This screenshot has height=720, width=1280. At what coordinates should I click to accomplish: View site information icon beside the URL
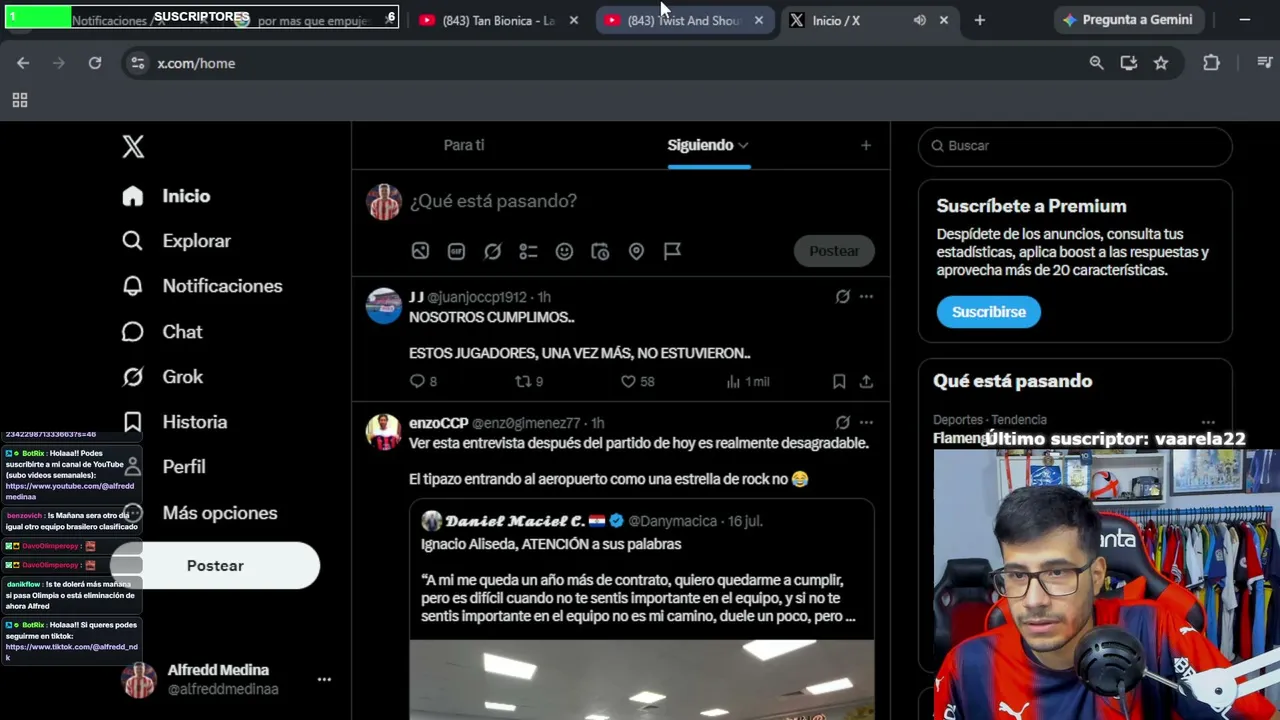coord(138,63)
